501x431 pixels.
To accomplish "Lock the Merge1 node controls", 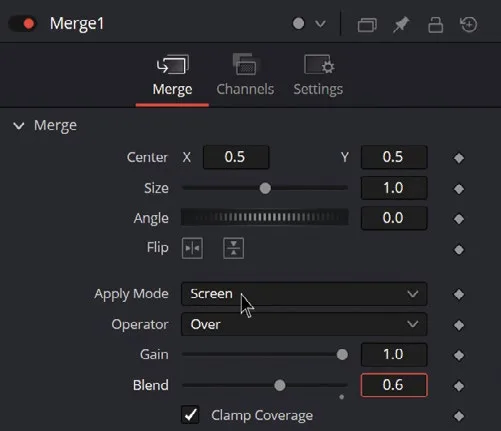I will [435, 25].
